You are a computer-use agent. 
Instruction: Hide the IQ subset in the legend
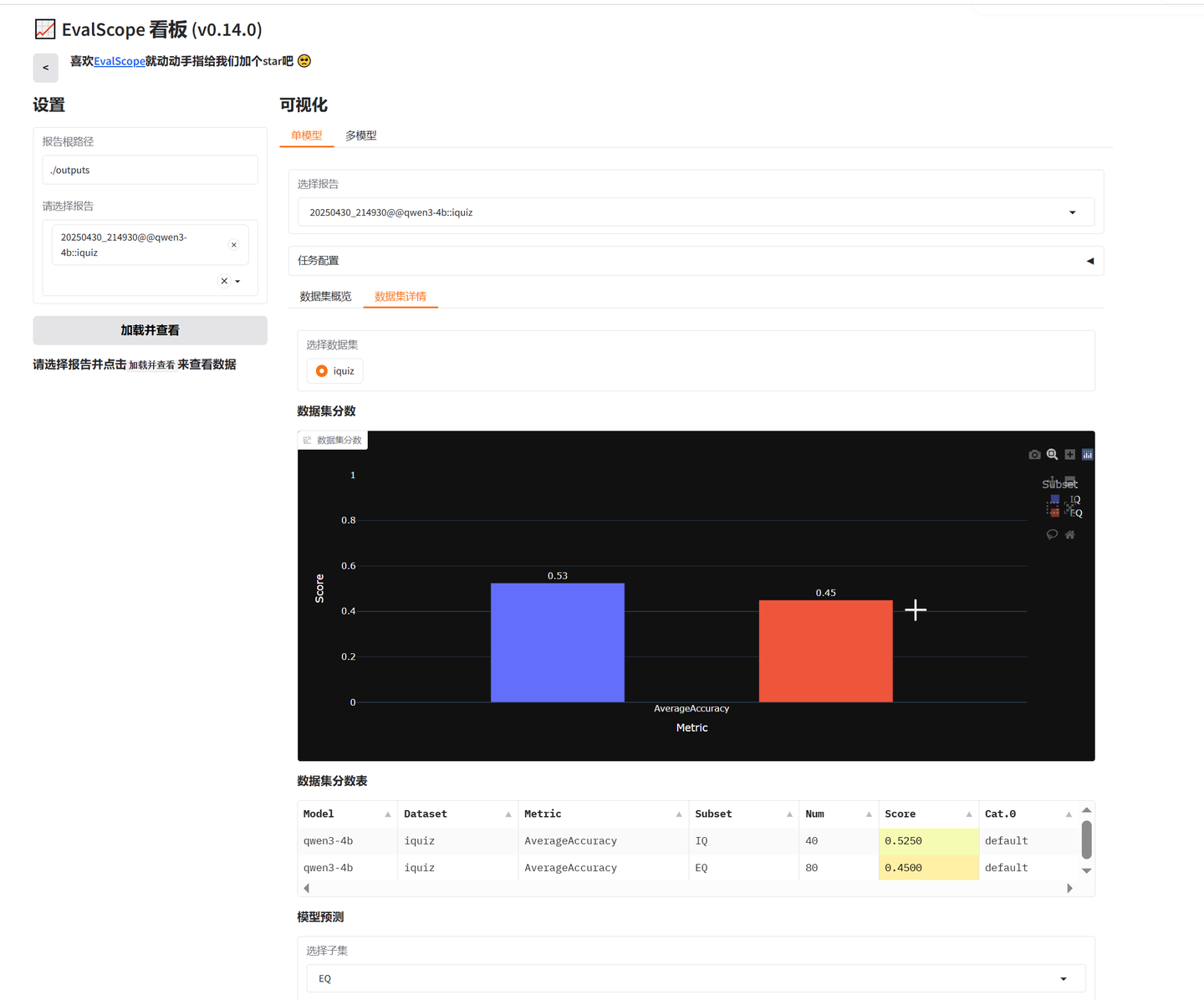(x=1076, y=499)
